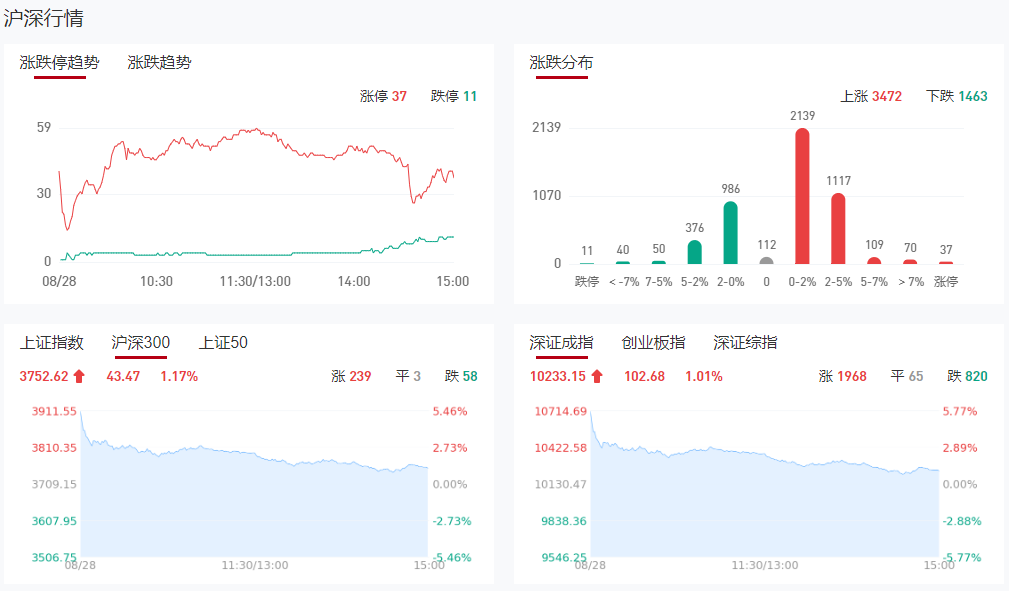Click the 跌停 11 count label
The image size is (1009, 591).
(454, 97)
